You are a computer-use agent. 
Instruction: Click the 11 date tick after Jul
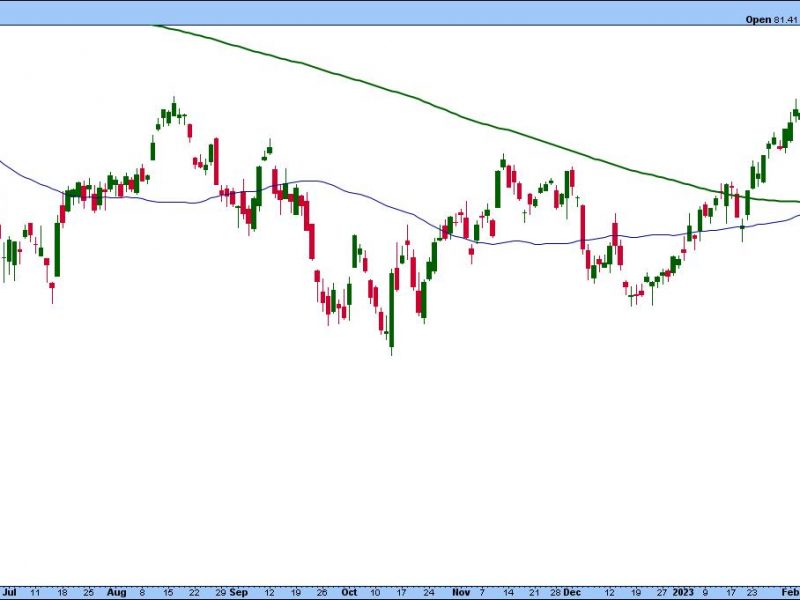[x=35, y=592]
